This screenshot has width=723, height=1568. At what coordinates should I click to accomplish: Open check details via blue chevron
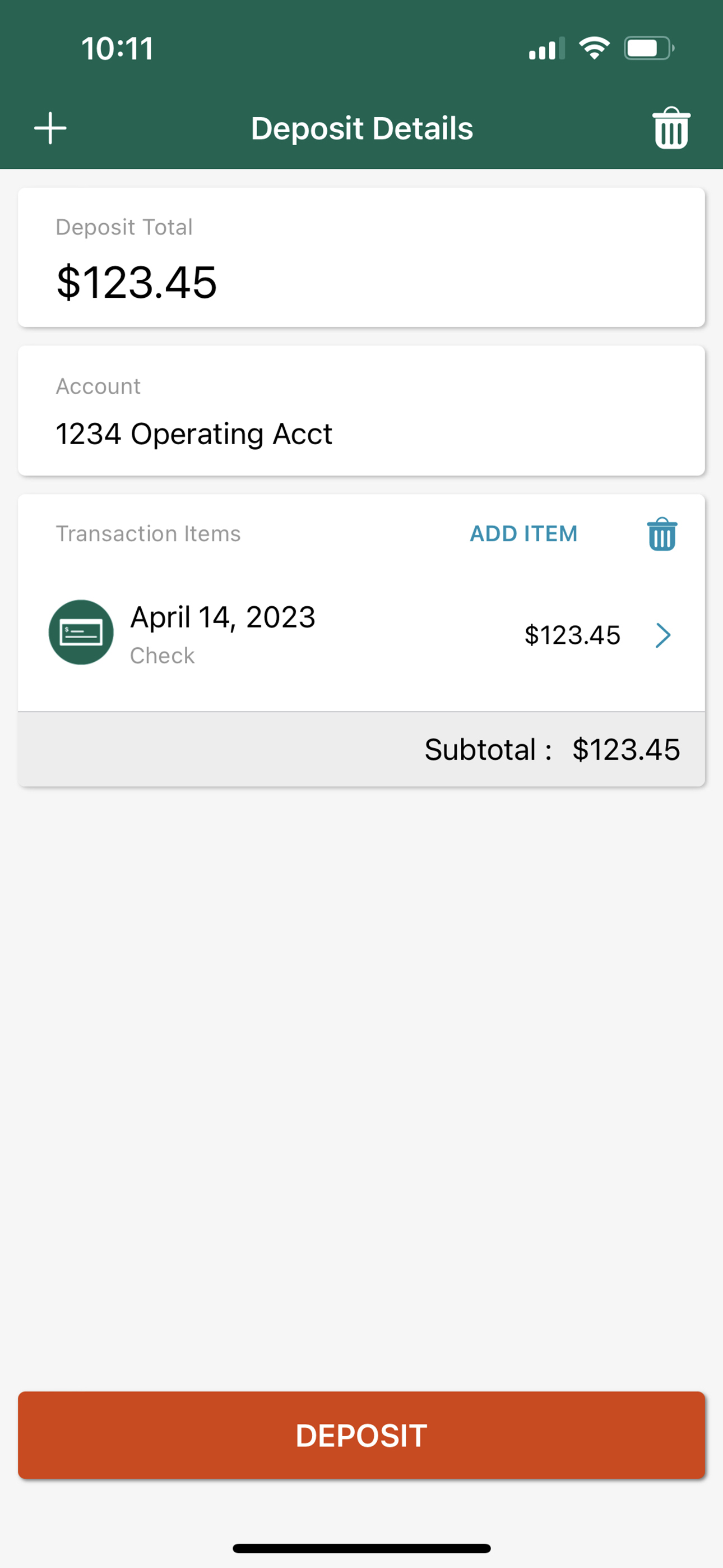click(x=664, y=635)
